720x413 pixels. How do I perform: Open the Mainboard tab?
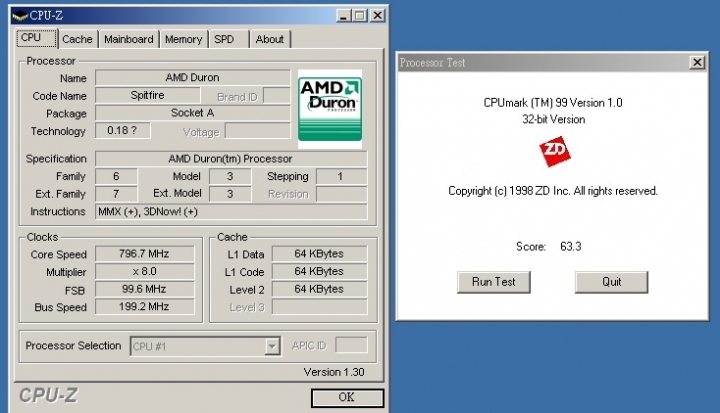[129, 40]
